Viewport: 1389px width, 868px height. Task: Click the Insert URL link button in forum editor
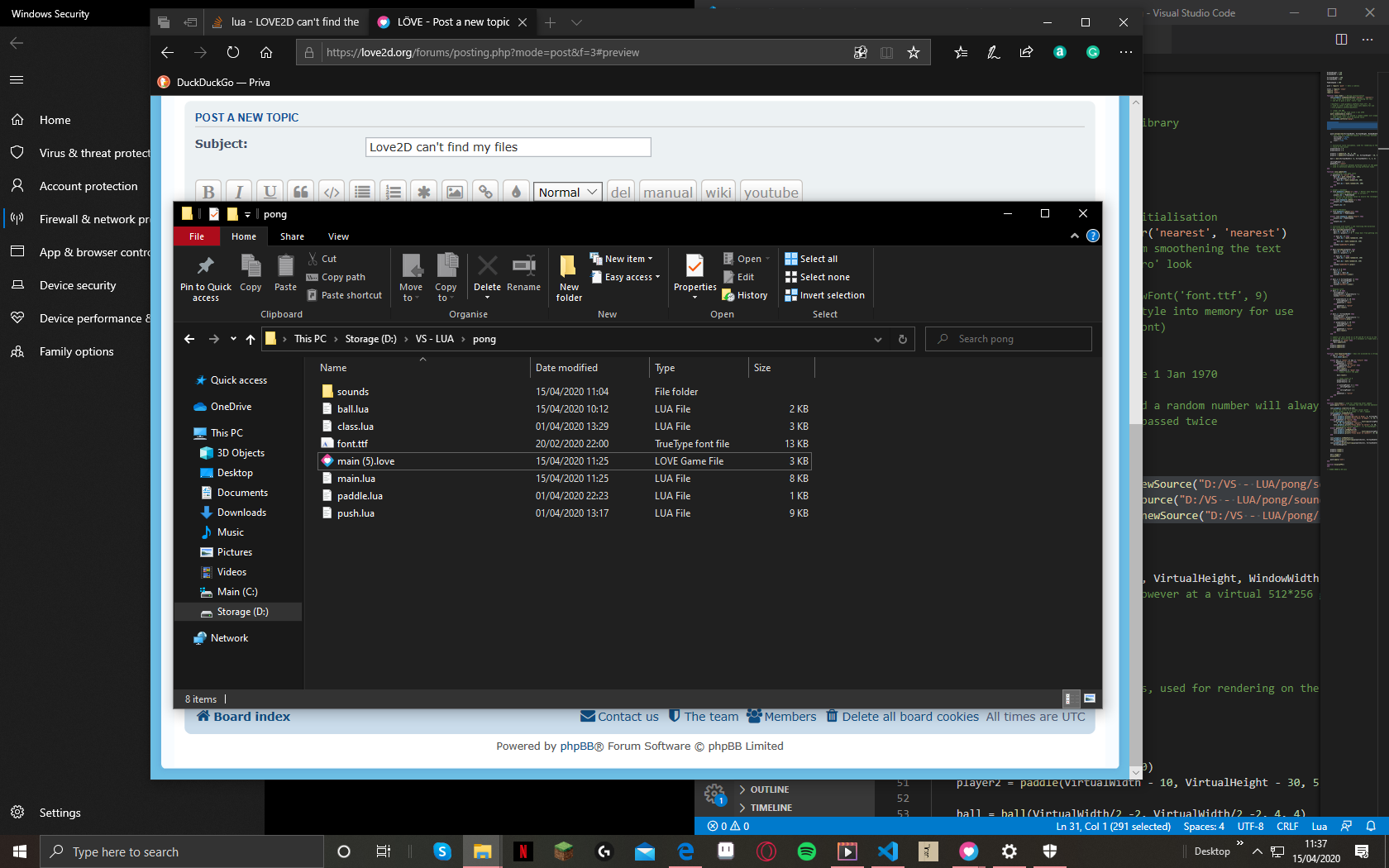pyautogui.click(x=485, y=192)
